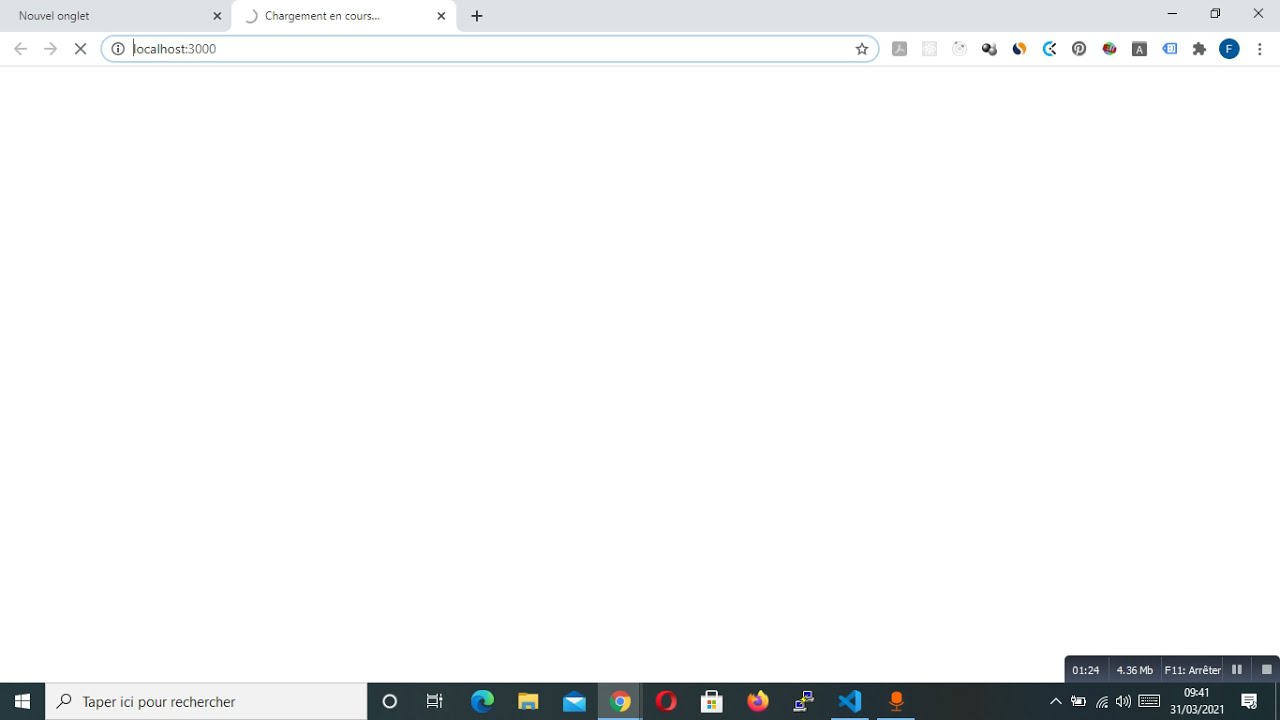Close the Nouvel onglet tab
The width and height of the screenshot is (1280, 720).
click(x=217, y=16)
